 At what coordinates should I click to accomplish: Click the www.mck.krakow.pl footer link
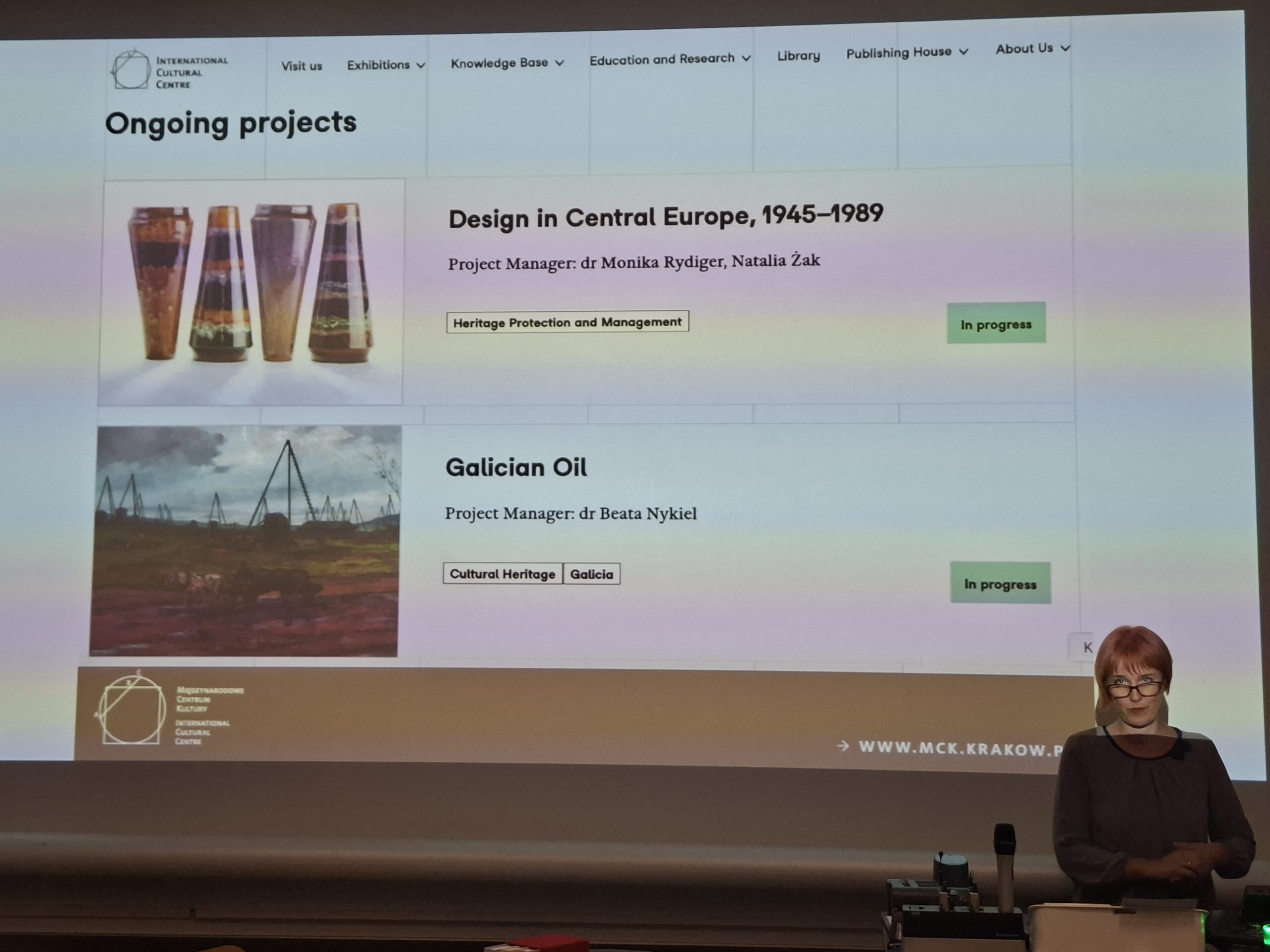tap(960, 748)
